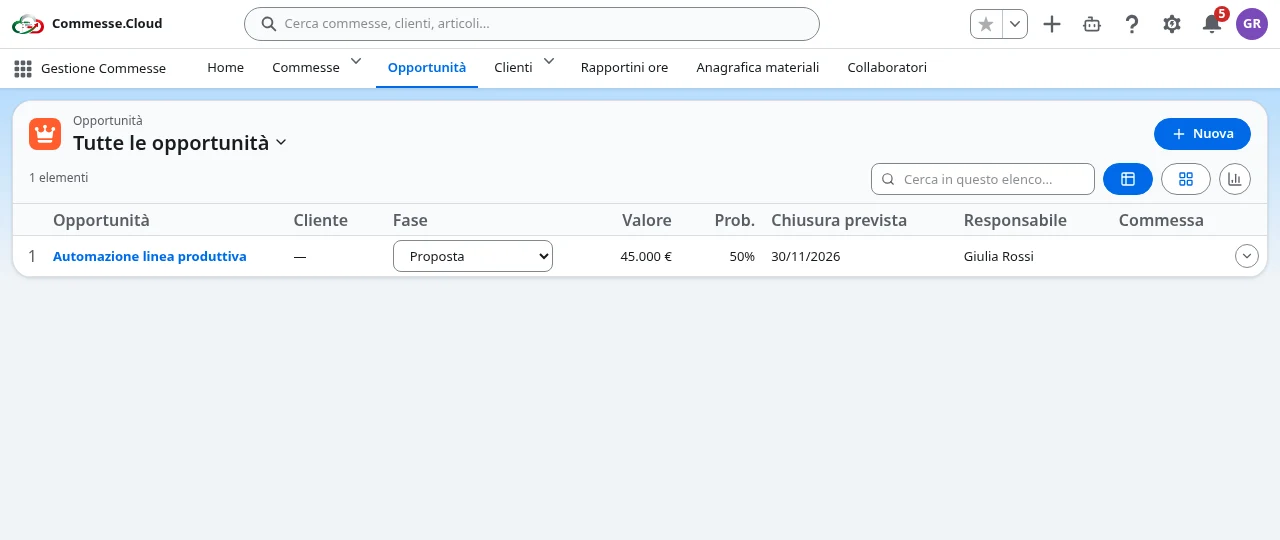Open the help question mark icon
The width and height of the screenshot is (1280, 540).
coord(1132,24)
